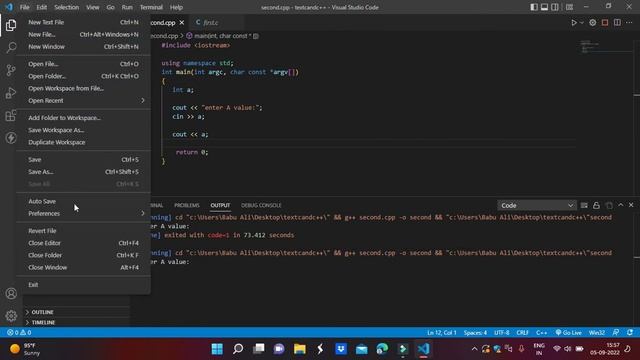Click the editor settings gear icon
Screen dimensions: 640x360
[x=593, y=22]
